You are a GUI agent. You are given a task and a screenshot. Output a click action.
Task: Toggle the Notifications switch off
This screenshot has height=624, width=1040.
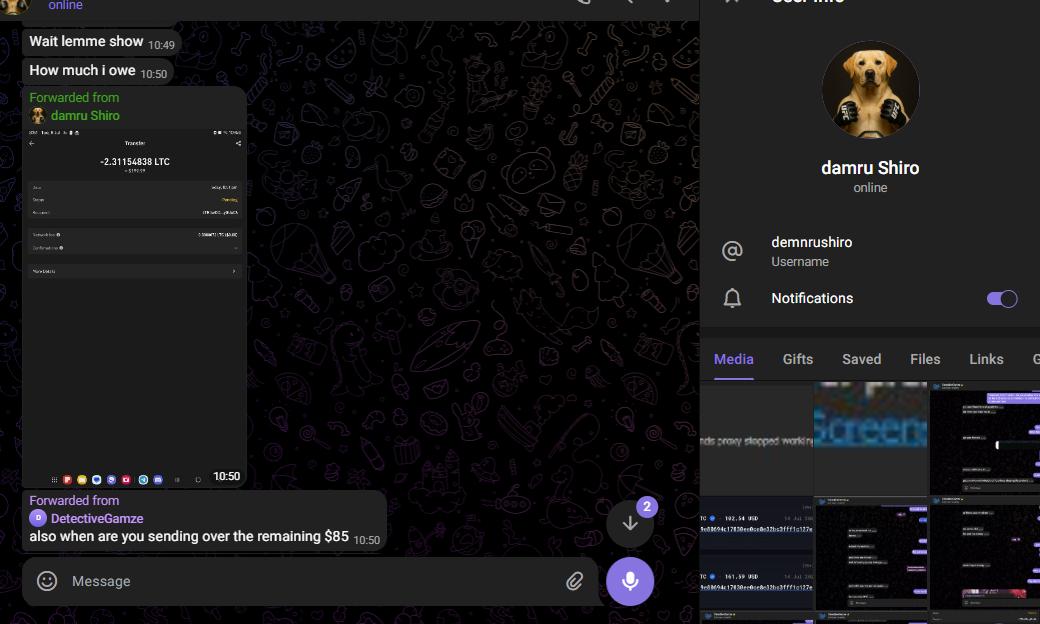tap(1002, 298)
